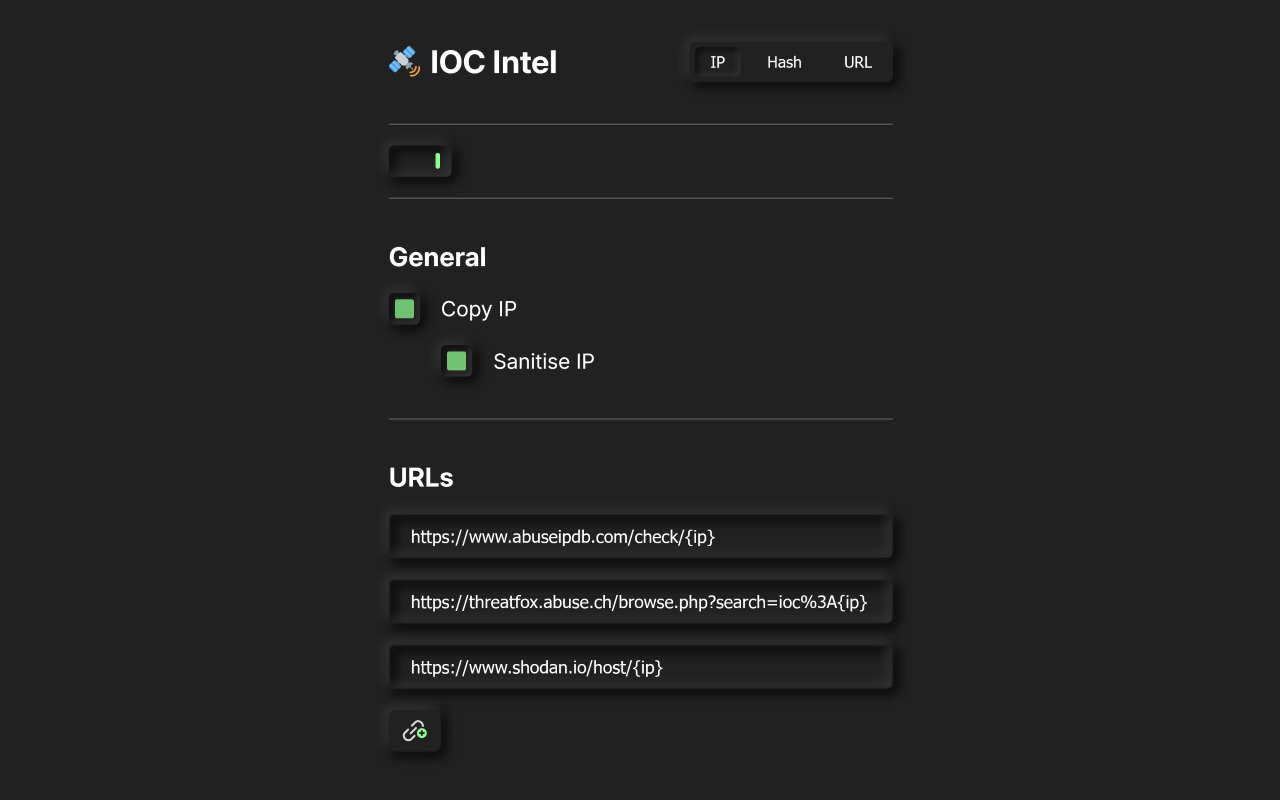Select the IP tab
The width and height of the screenshot is (1280, 800).
click(x=717, y=62)
